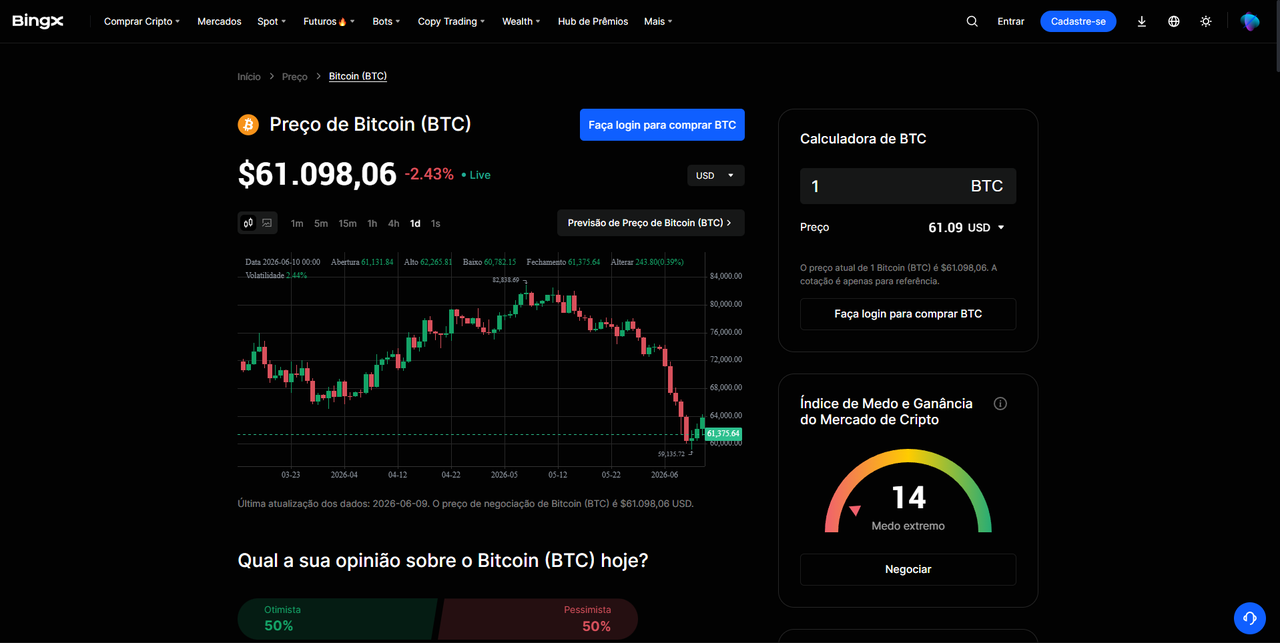Select the 1d chart interval
The height and width of the screenshot is (643, 1280).
pyautogui.click(x=415, y=223)
